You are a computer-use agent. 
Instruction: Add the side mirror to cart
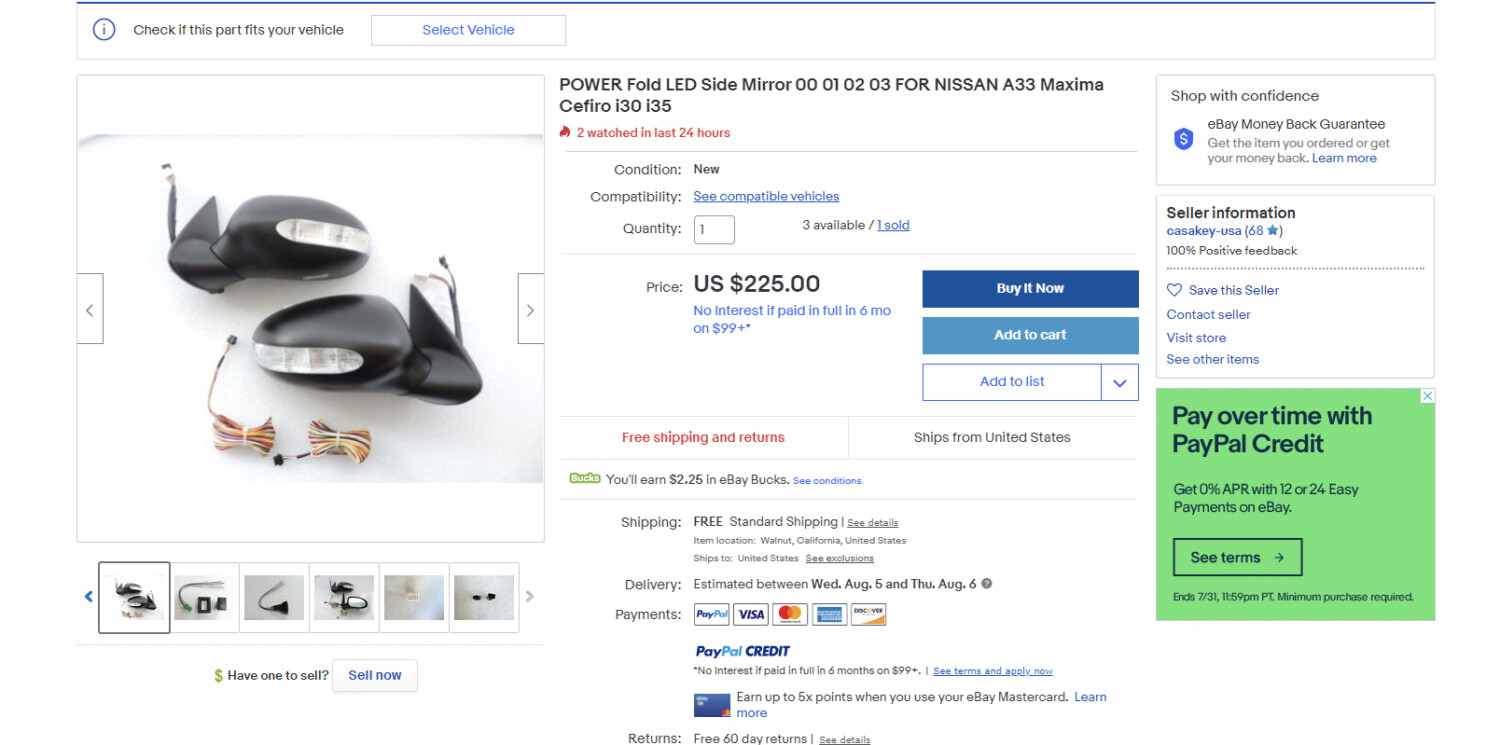click(x=1030, y=335)
